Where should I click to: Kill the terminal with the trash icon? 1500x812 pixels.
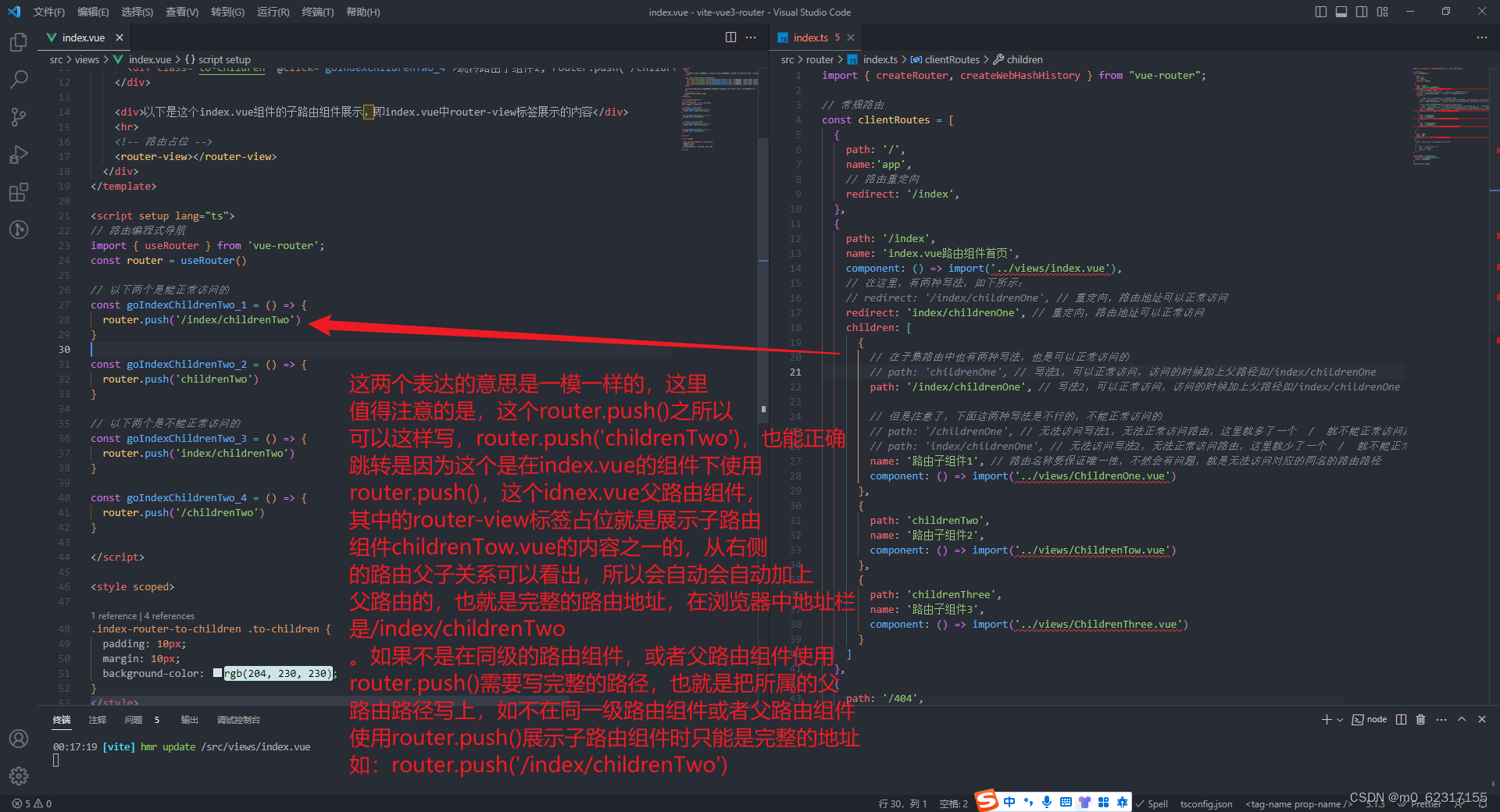tap(1421, 719)
